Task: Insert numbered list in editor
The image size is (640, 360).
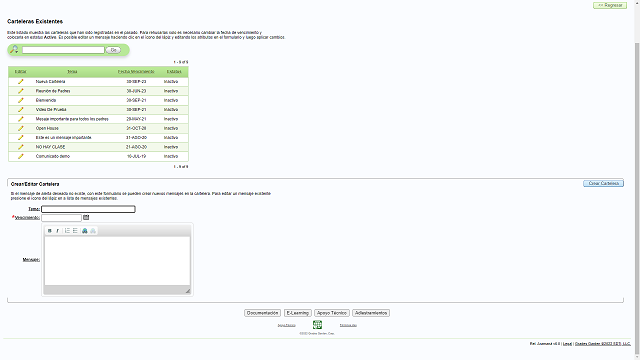Action: (x=67, y=231)
